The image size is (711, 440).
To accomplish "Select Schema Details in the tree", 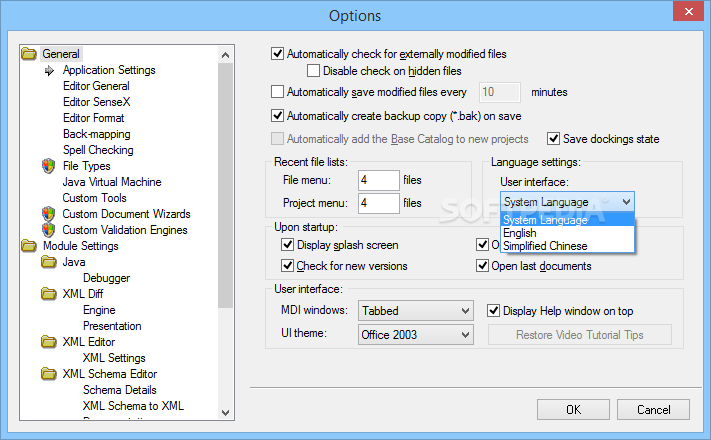I will pyautogui.click(x=120, y=390).
